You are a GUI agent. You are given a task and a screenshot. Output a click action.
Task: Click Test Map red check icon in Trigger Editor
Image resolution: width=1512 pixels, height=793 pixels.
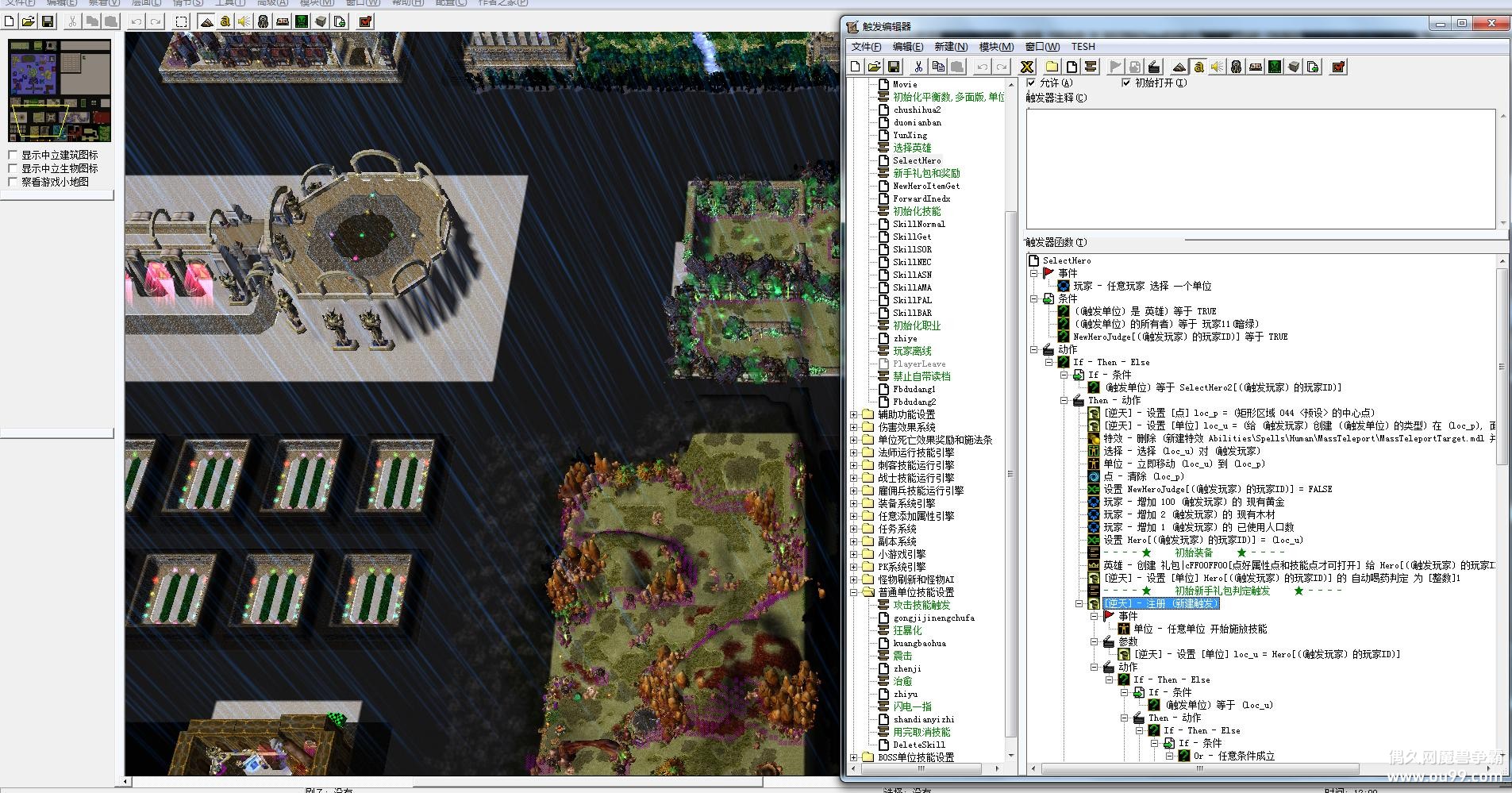pos(1338,67)
